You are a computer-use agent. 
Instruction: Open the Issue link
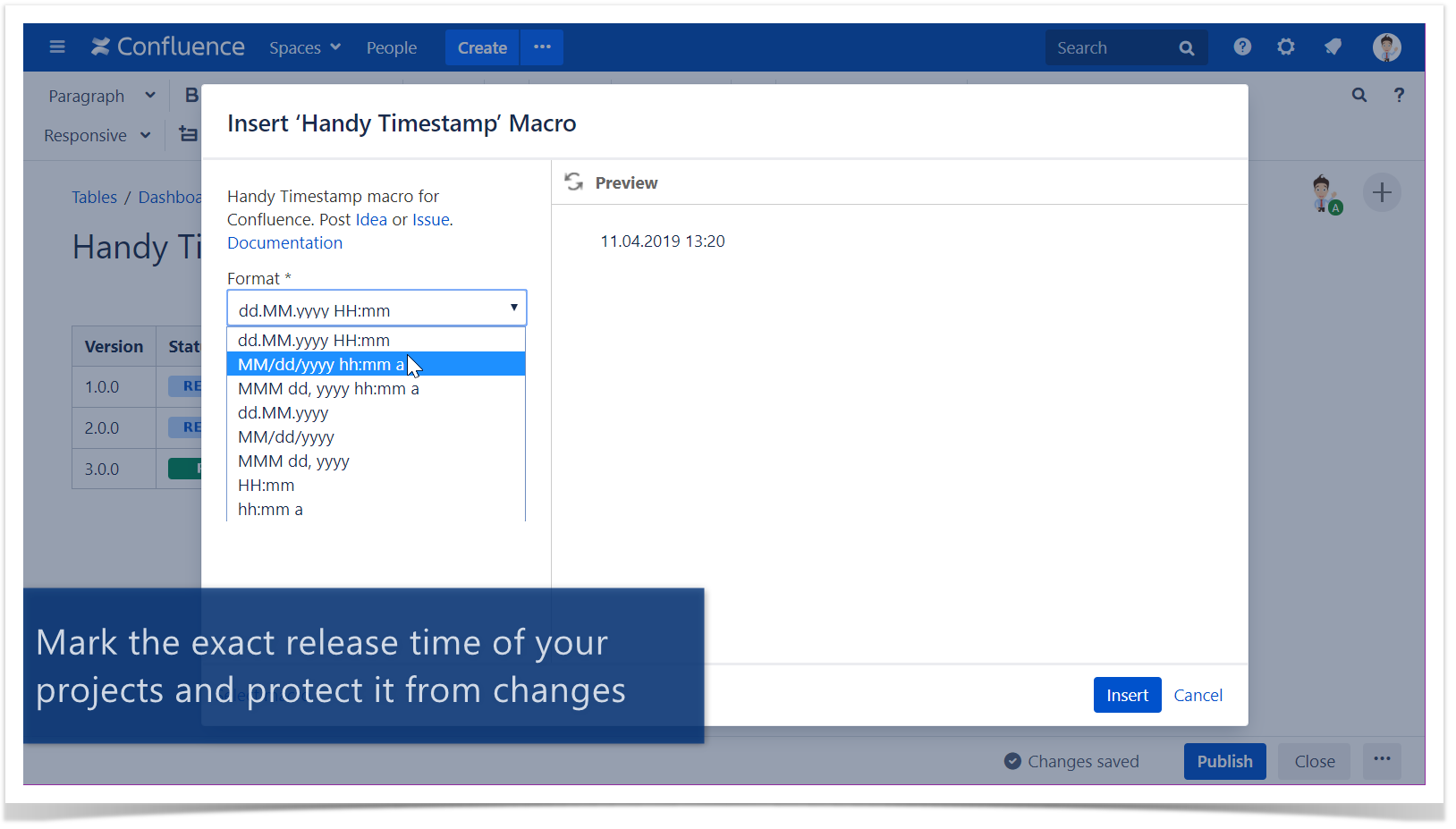[x=430, y=220]
